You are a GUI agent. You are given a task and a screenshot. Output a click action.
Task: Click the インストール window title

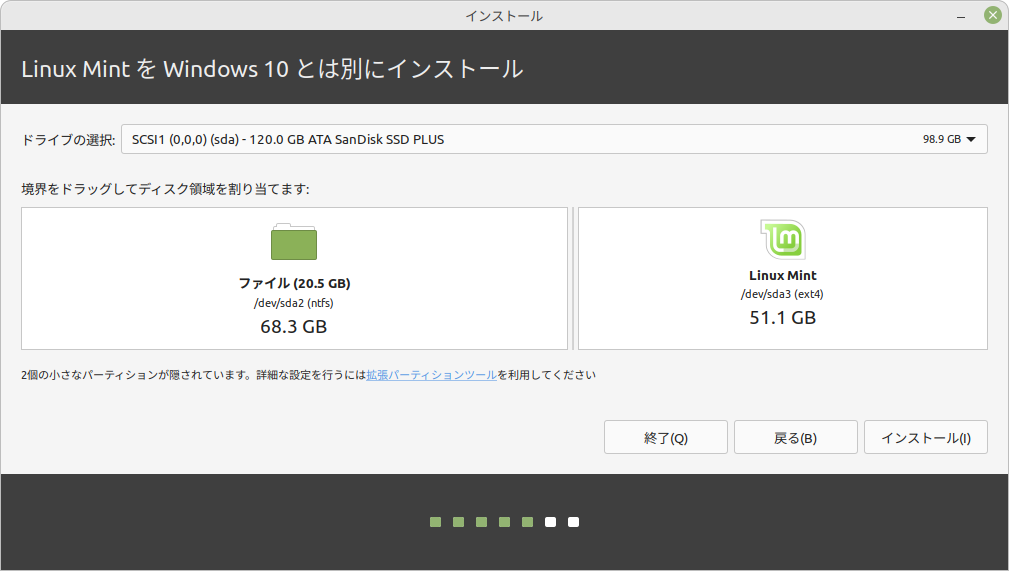pyautogui.click(x=504, y=16)
